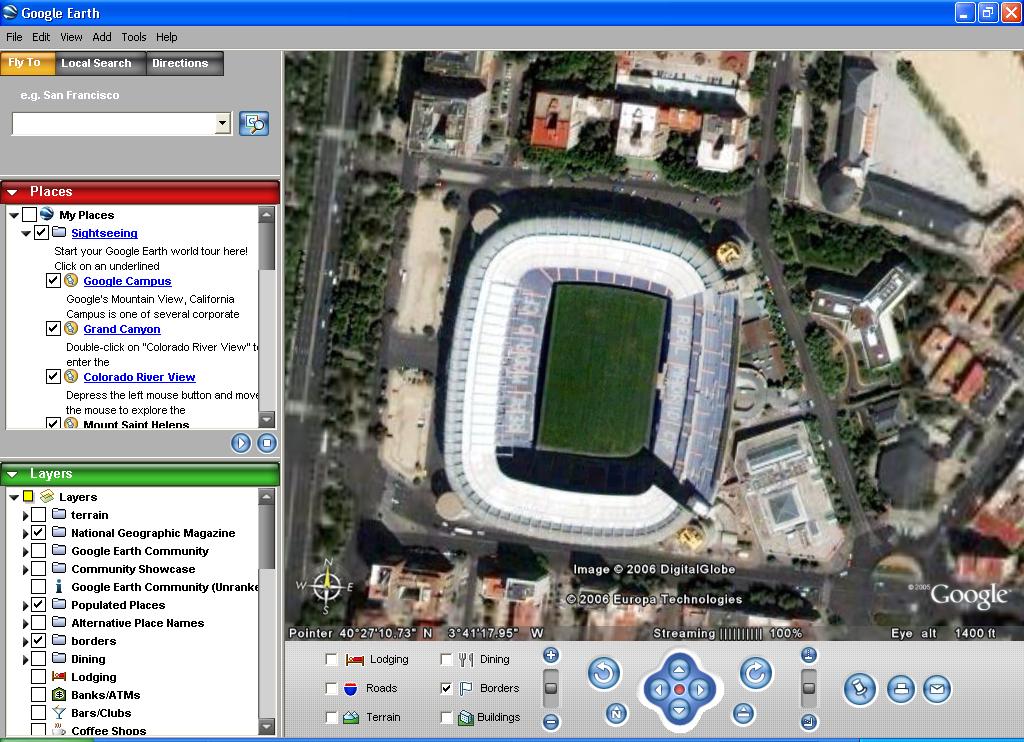This screenshot has height=742, width=1024.
Task: Reset north with the N button
Action: point(616,714)
